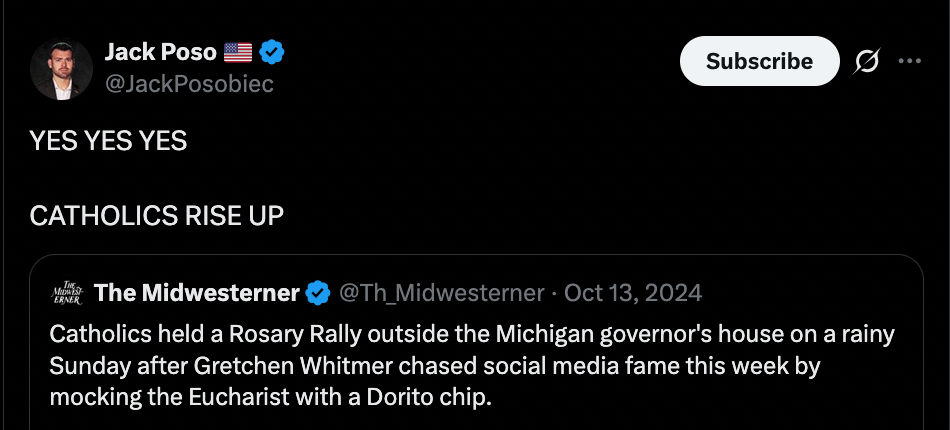Click The Midwesterner logo avatar
This screenshot has width=950, height=430.
click(x=66, y=292)
